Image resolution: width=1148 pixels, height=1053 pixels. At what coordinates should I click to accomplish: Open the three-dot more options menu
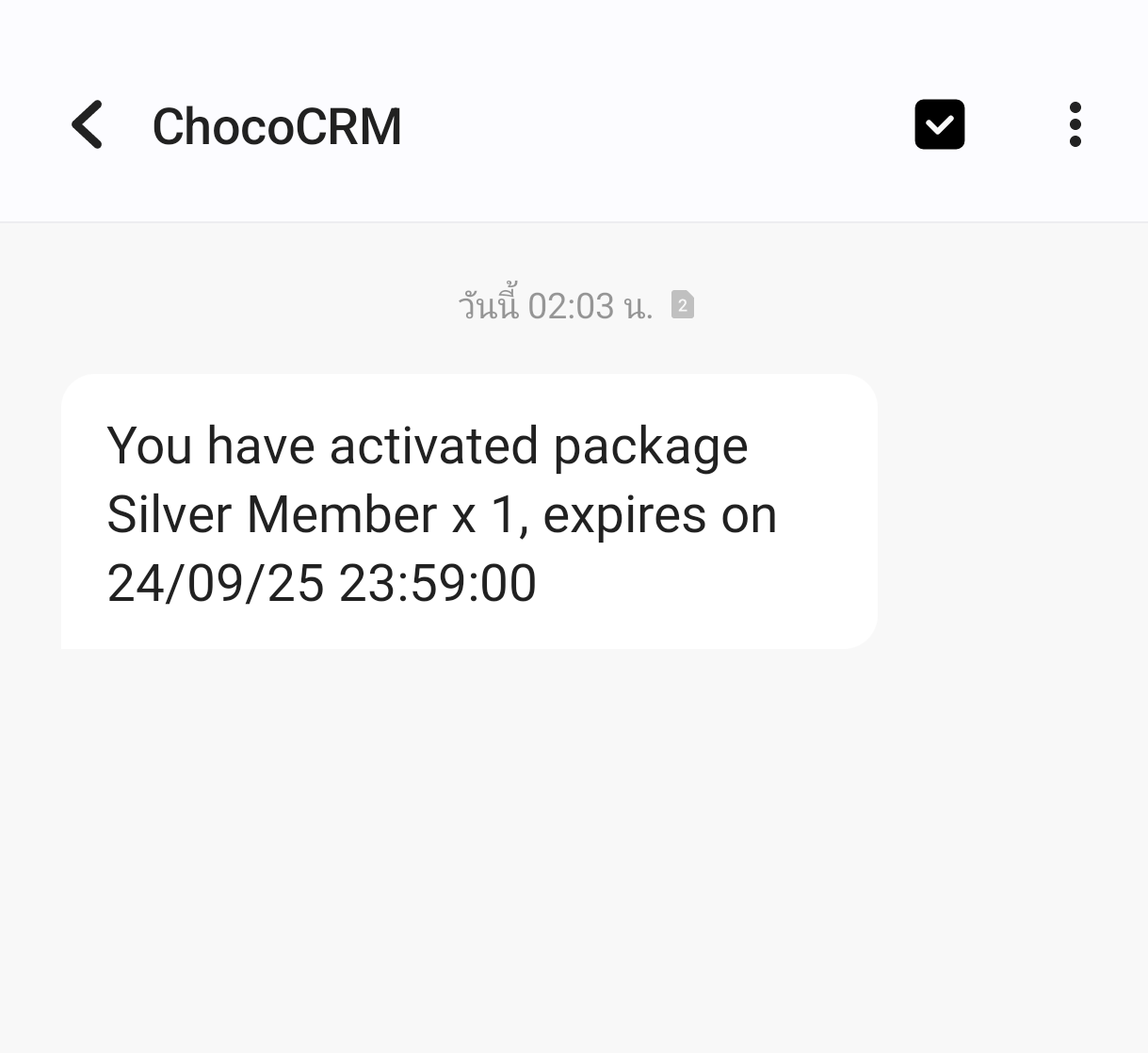click(x=1075, y=125)
